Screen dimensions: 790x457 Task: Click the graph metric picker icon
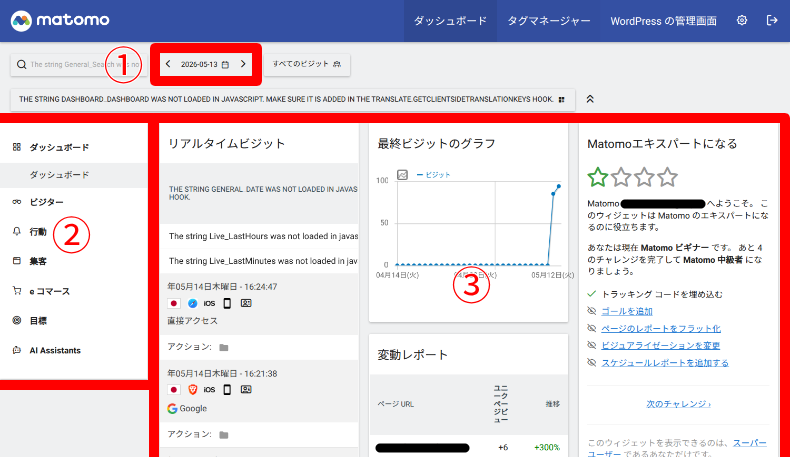point(402,175)
